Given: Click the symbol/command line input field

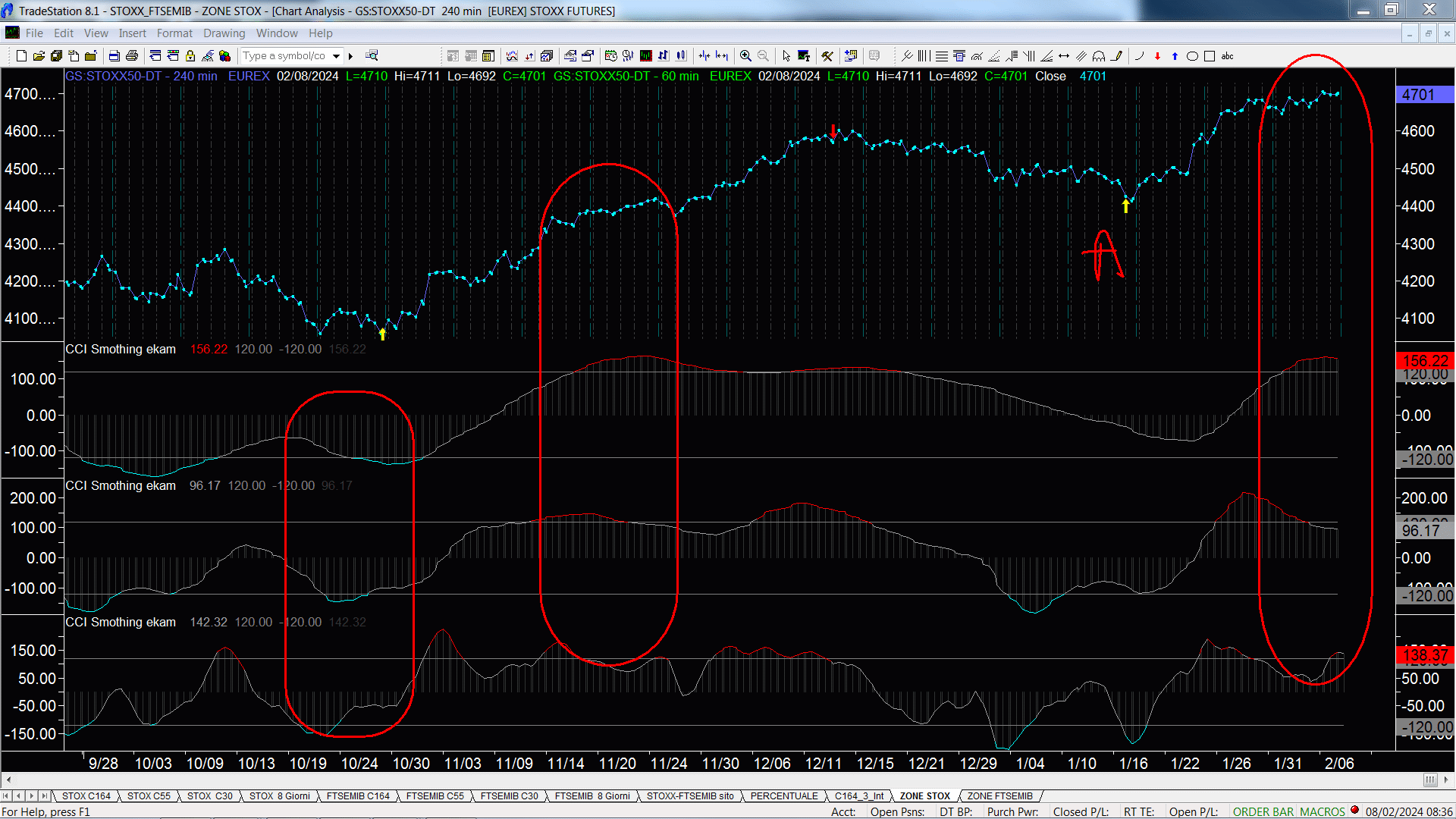Looking at the screenshot, I should (x=285, y=55).
